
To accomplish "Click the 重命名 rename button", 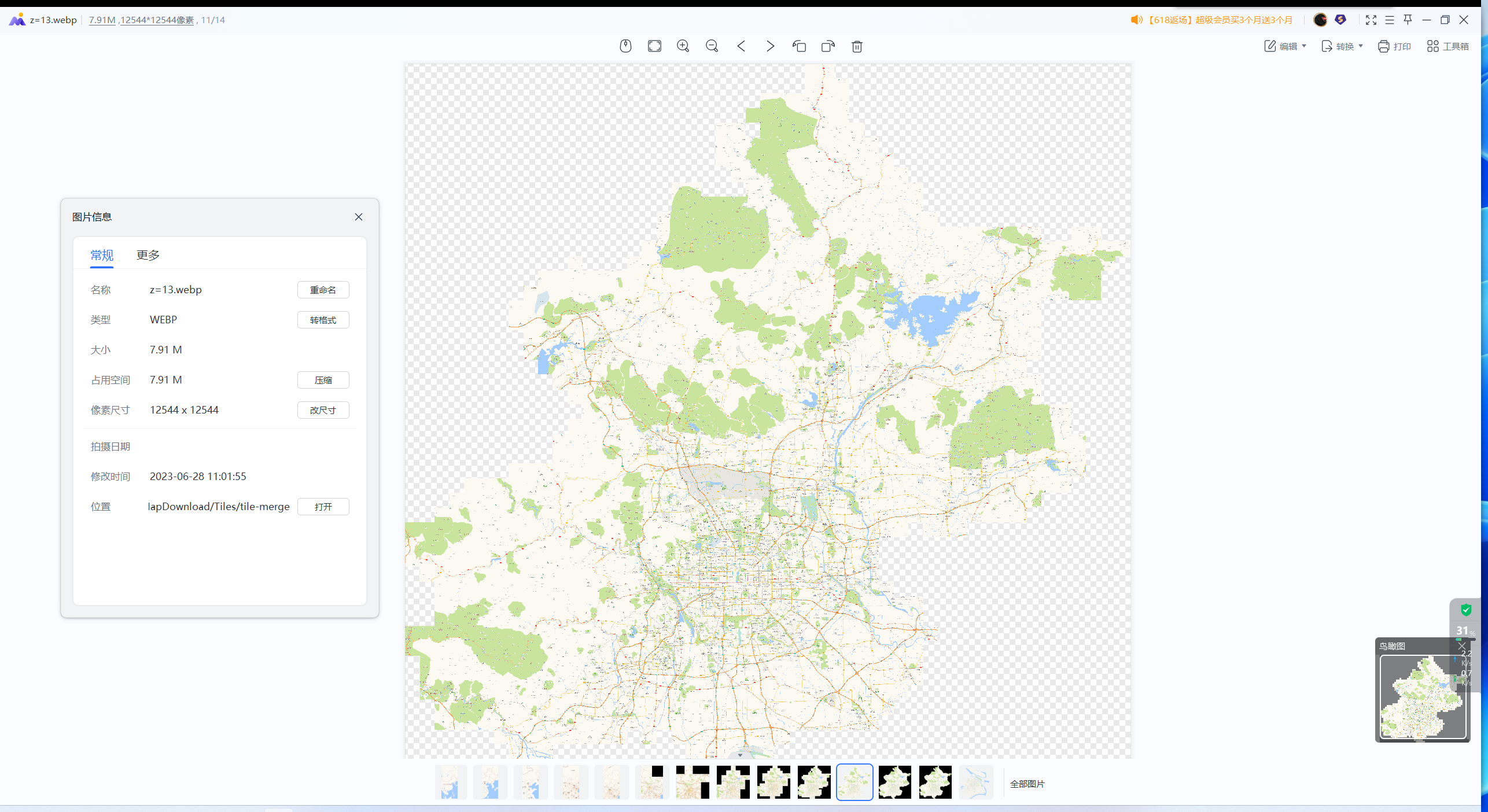I will click(x=323, y=290).
